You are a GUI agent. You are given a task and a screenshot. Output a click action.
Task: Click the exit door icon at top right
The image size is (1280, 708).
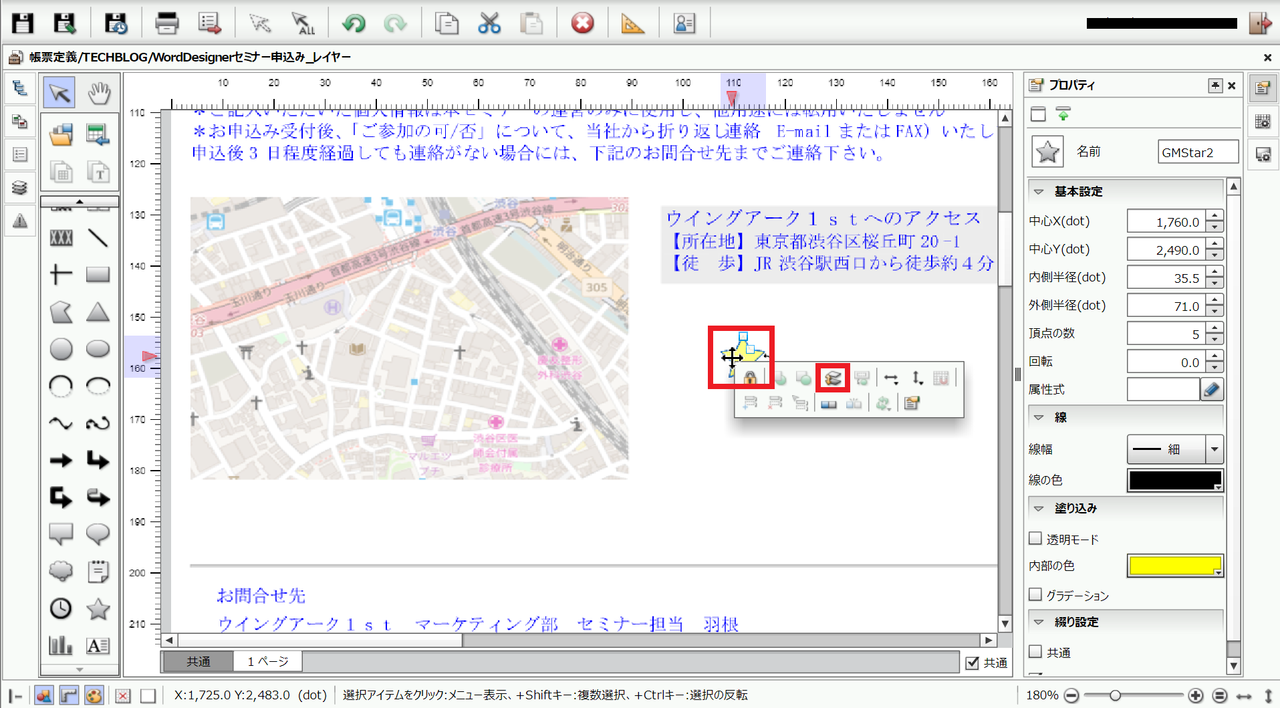coord(1259,22)
